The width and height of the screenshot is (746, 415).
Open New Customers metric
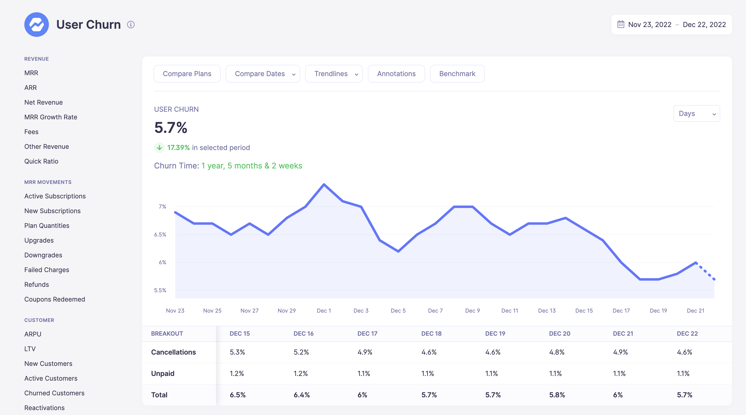point(48,364)
